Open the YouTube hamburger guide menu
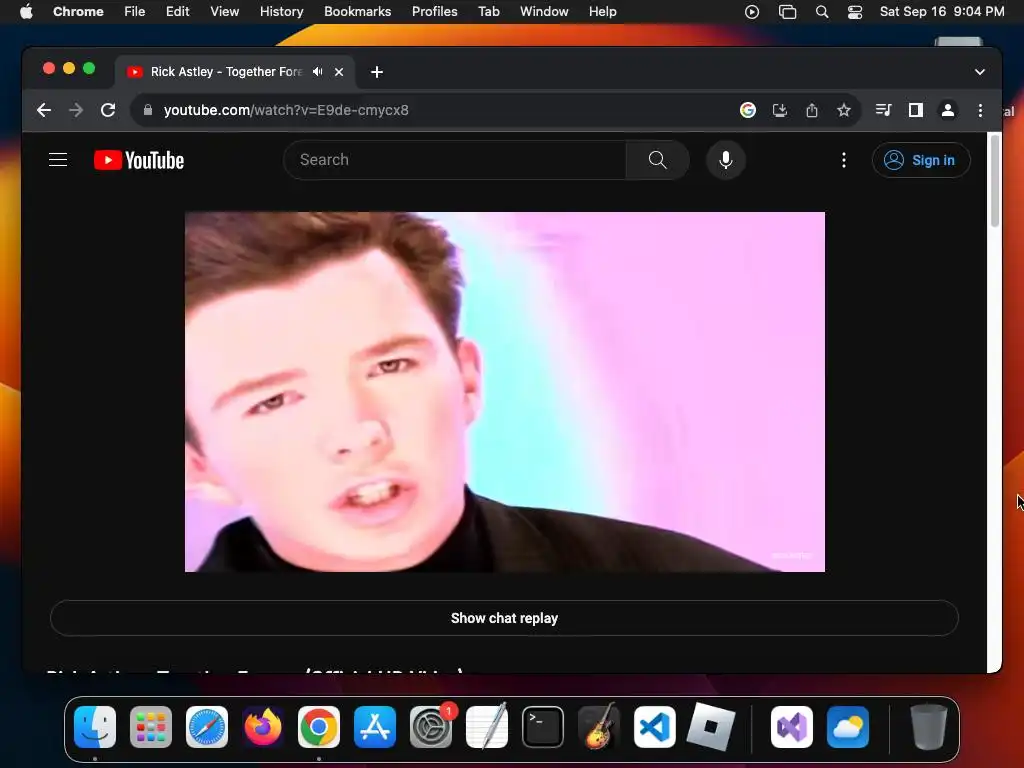The image size is (1024, 768). coord(58,160)
